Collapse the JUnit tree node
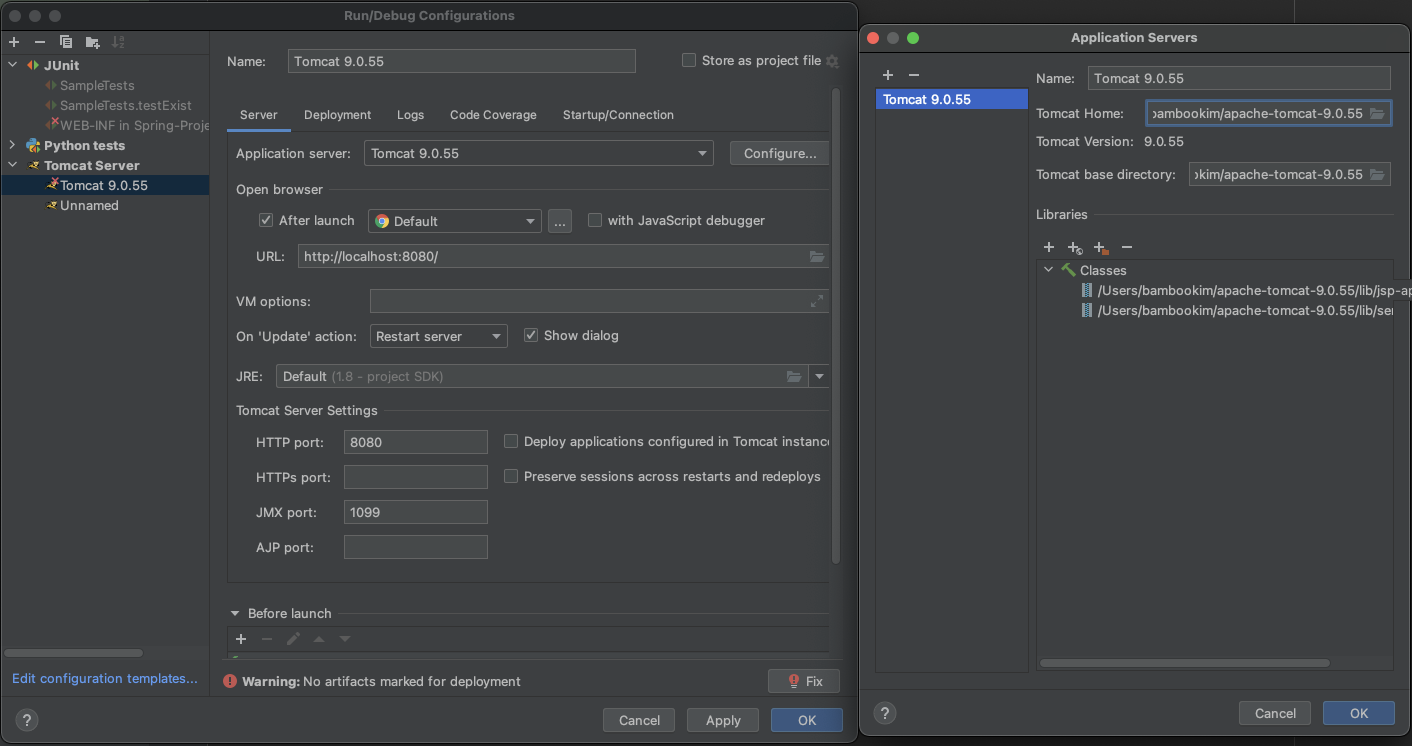This screenshot has height=746, width=1412. [x=13, y=65]
